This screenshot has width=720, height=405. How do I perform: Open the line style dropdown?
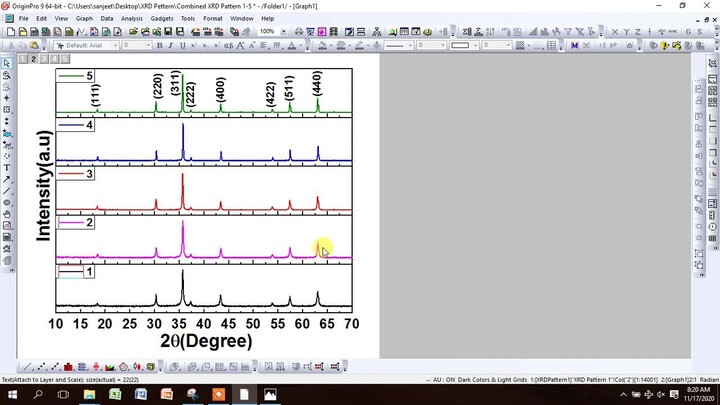[x=410, y=45]
